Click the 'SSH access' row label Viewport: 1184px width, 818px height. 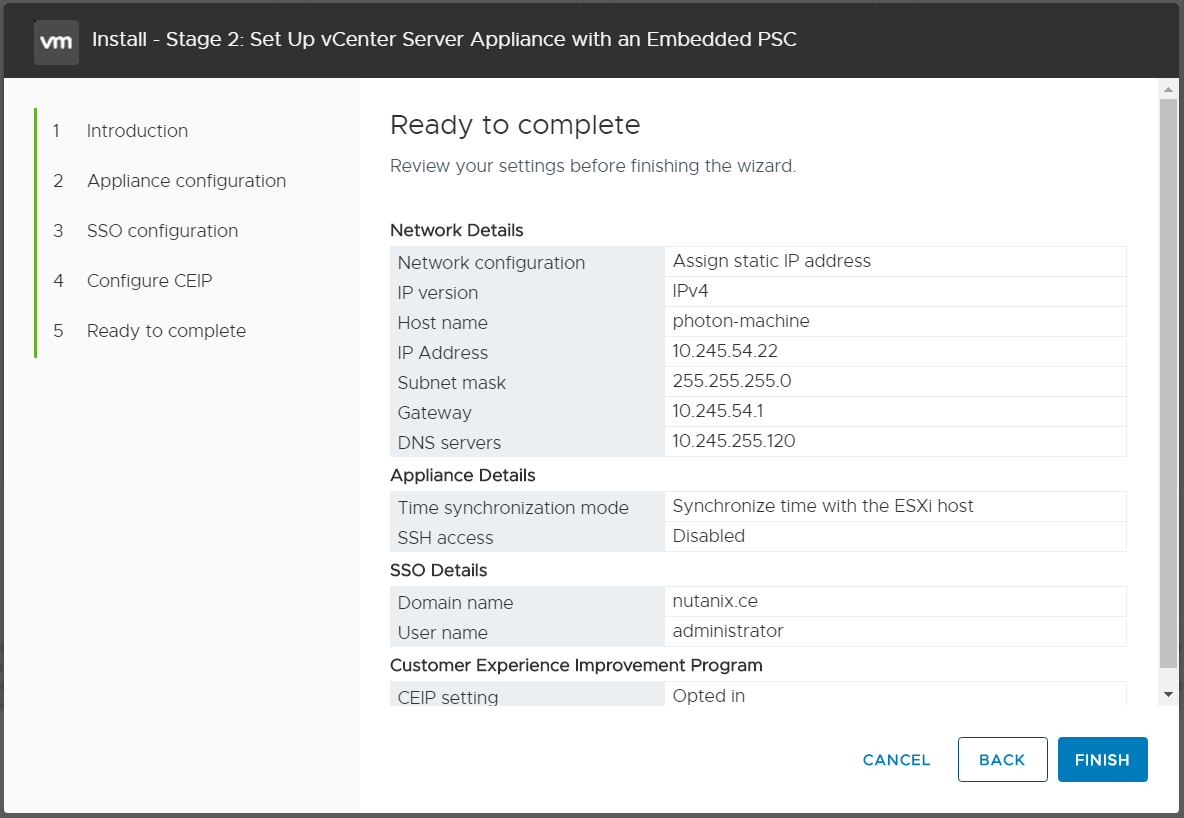tap(446, 538)
